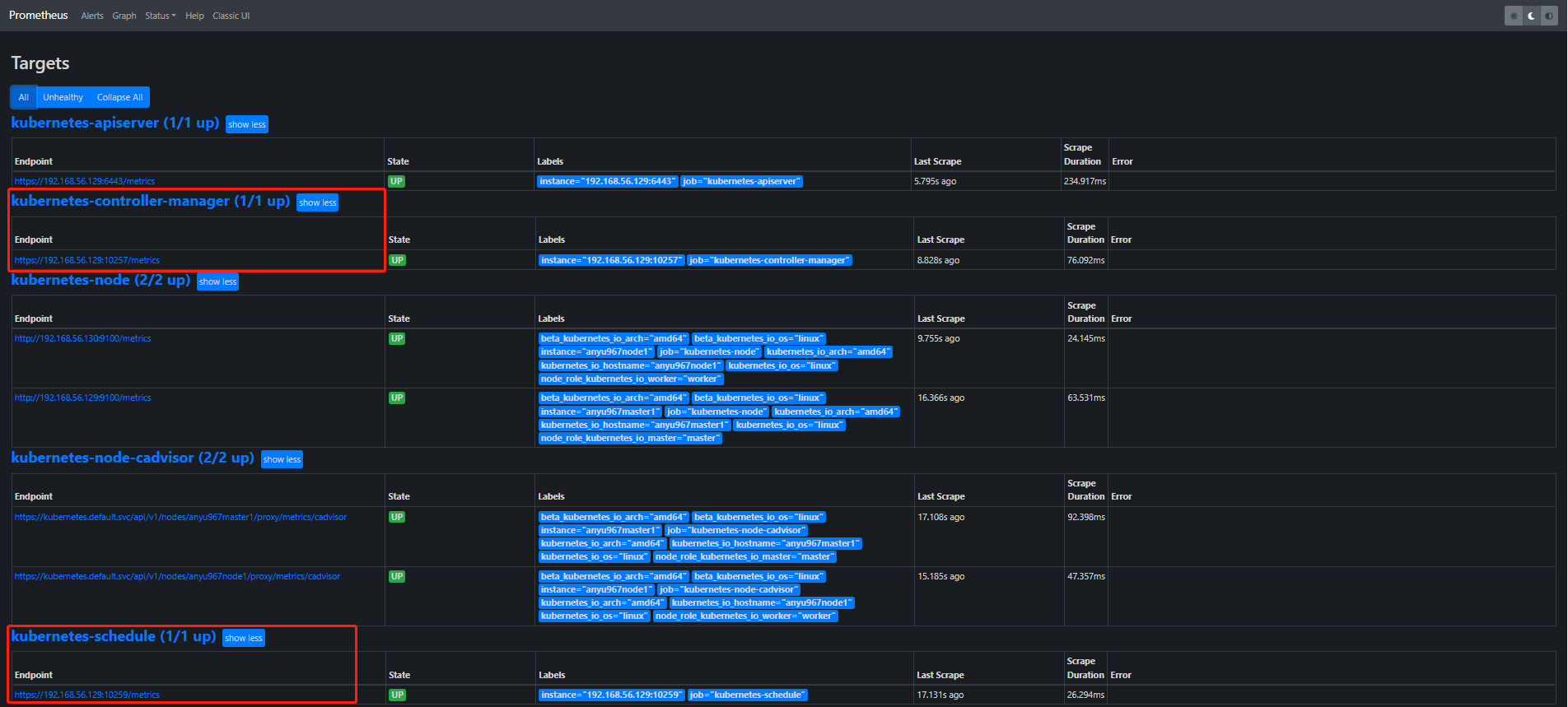
Task: Collapse kubernetes-node with show less
Action: 218,281
